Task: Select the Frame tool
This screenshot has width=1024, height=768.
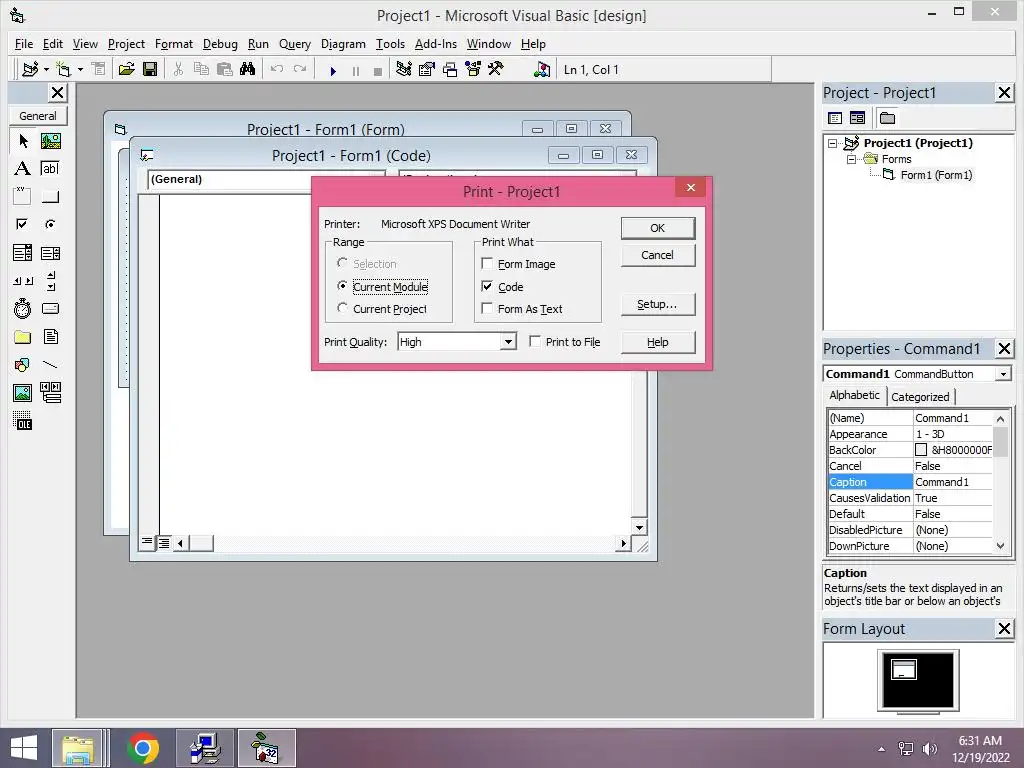Action: (23, 197)
